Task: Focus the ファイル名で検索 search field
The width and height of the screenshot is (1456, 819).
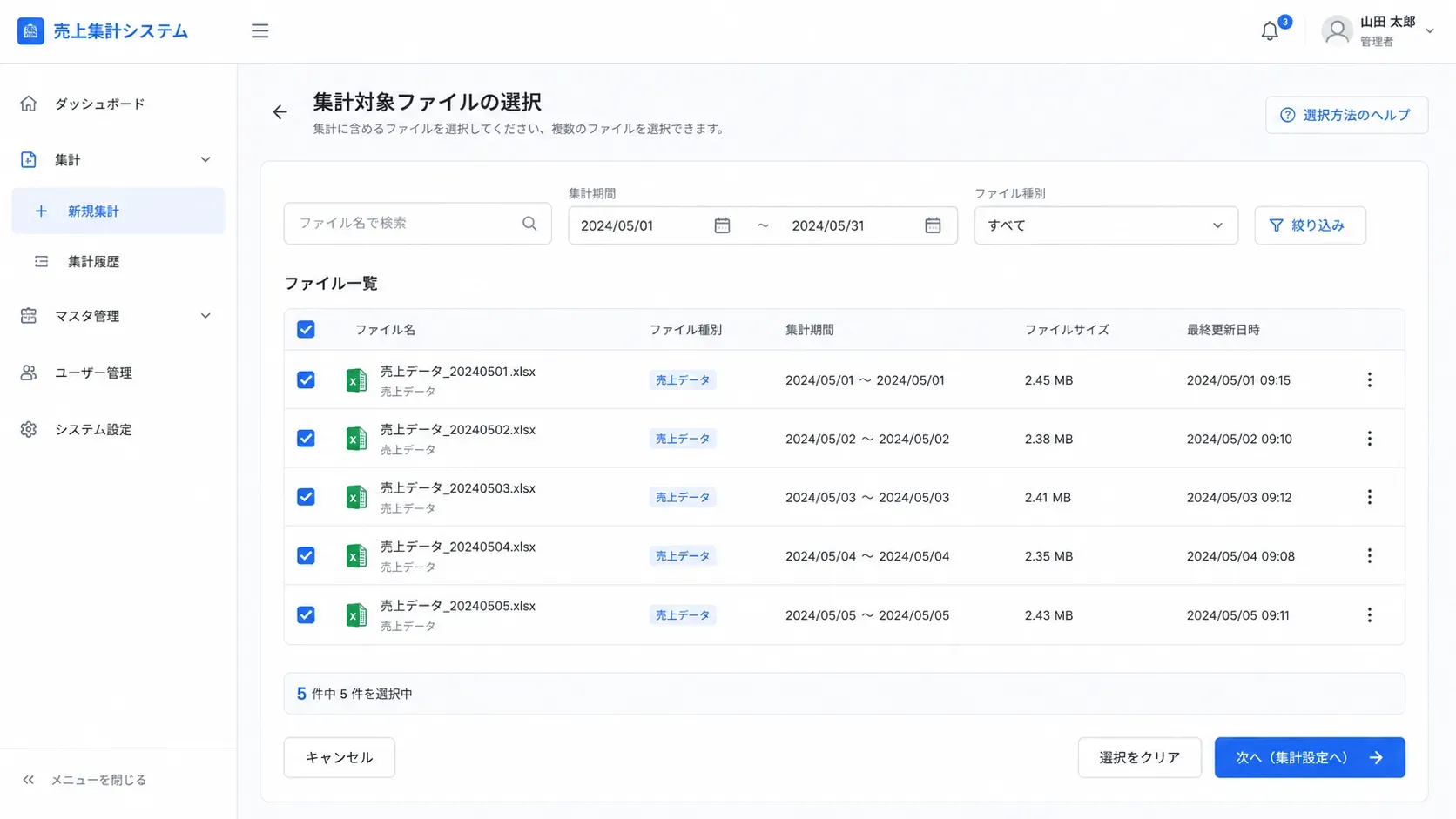Action: tap(417, 224)
